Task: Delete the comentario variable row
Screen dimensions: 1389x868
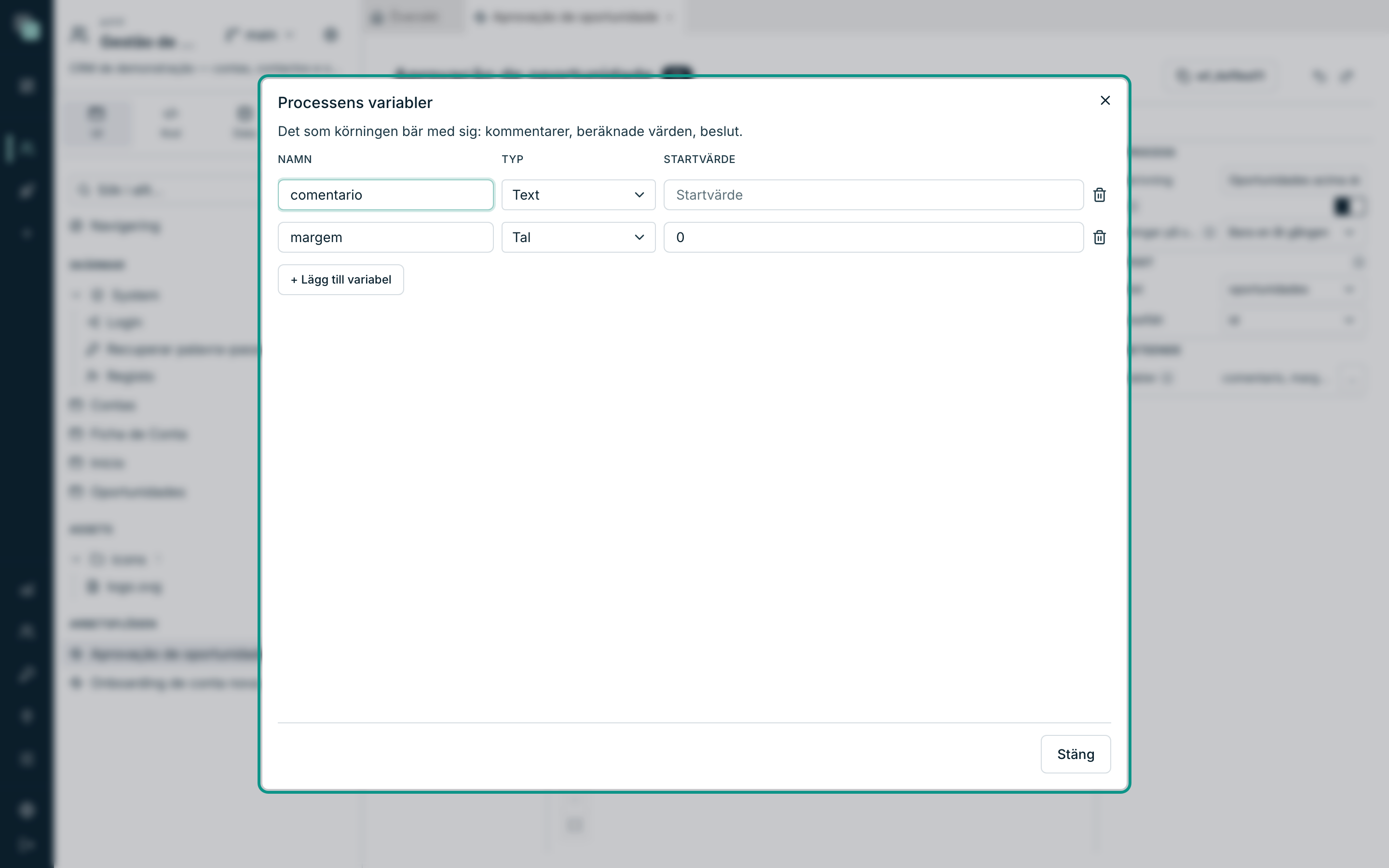Action: 1099,195
